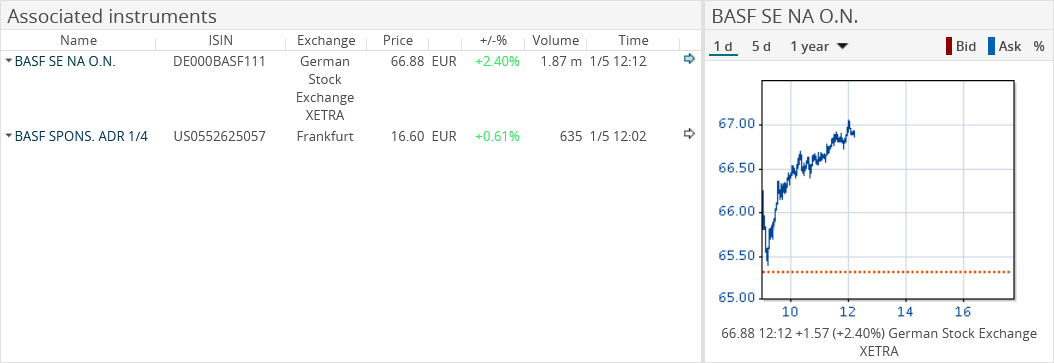
Task: Click the red Bid color swatch
Action: click(948, 46)
